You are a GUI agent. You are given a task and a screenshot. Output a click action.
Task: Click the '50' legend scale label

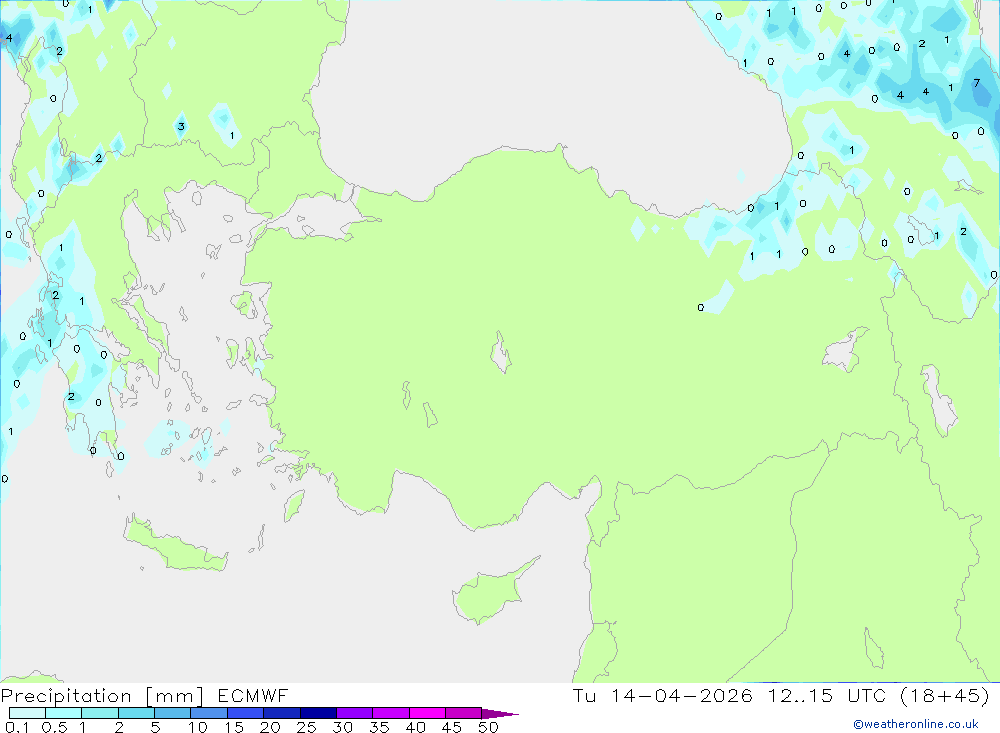(x=489, y=727)
